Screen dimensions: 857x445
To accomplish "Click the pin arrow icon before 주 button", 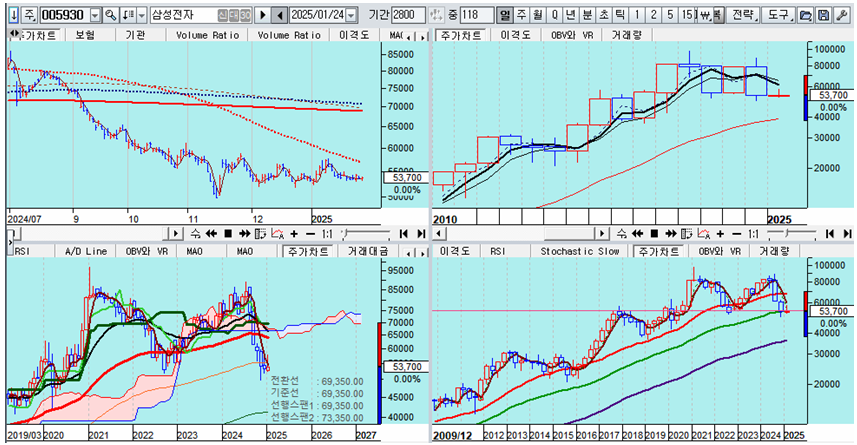I will click(x=14, y=15).
